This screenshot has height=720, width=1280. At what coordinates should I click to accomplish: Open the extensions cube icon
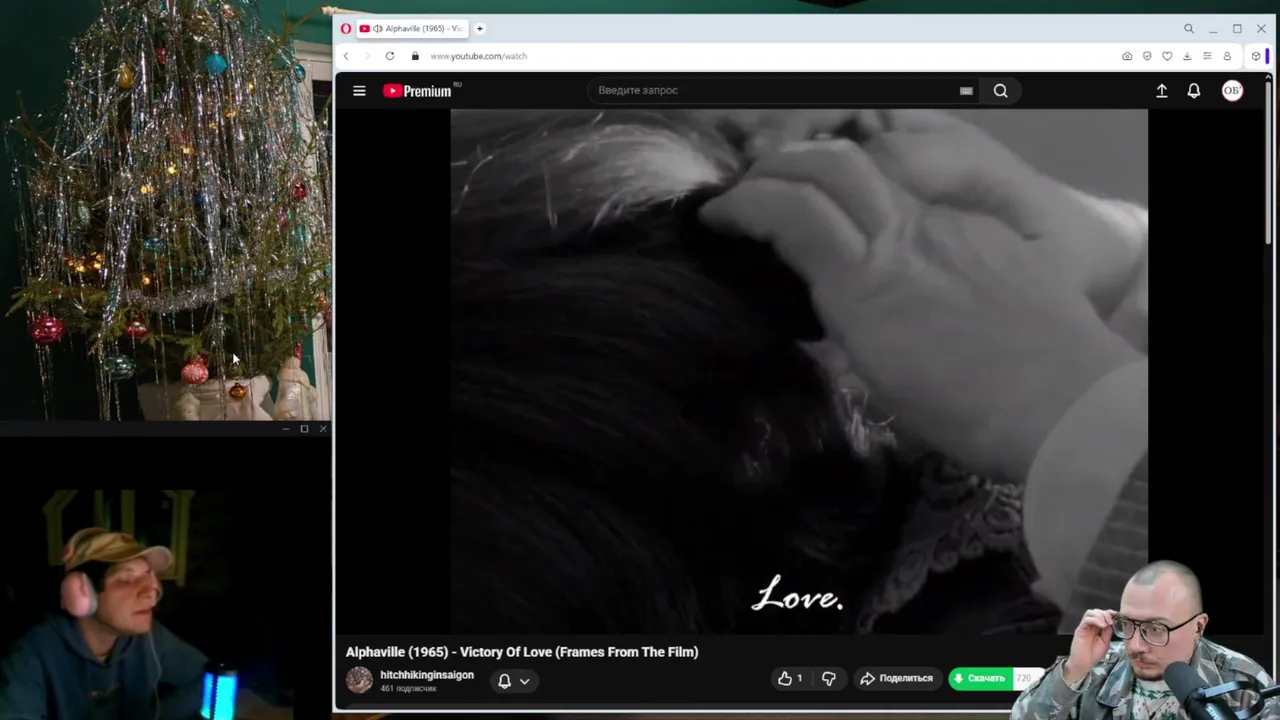[1256, 56]
